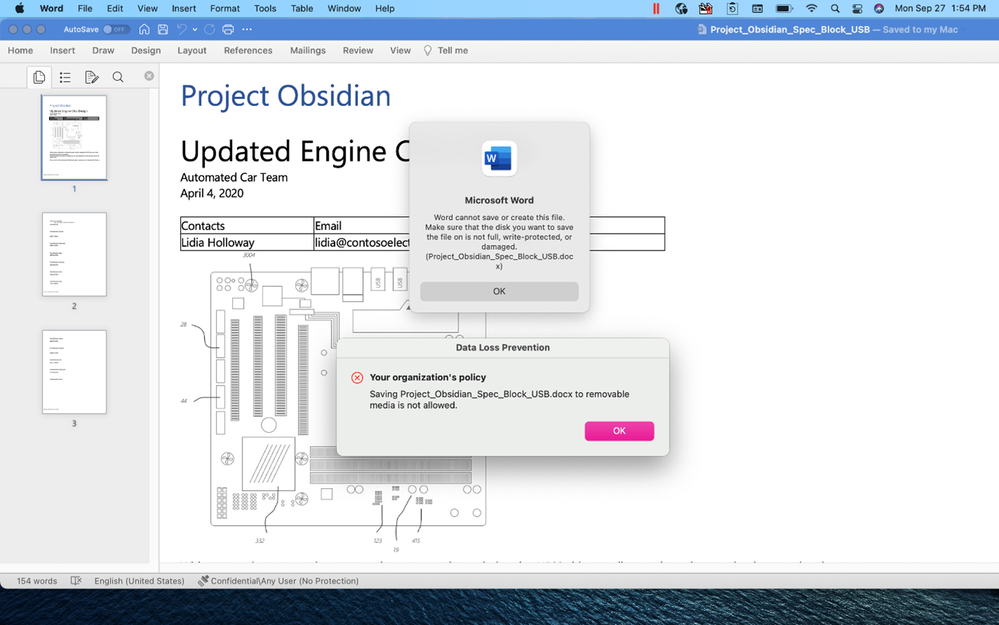Click the Contacts table header cell
The image size is (999, 625).
247,226
